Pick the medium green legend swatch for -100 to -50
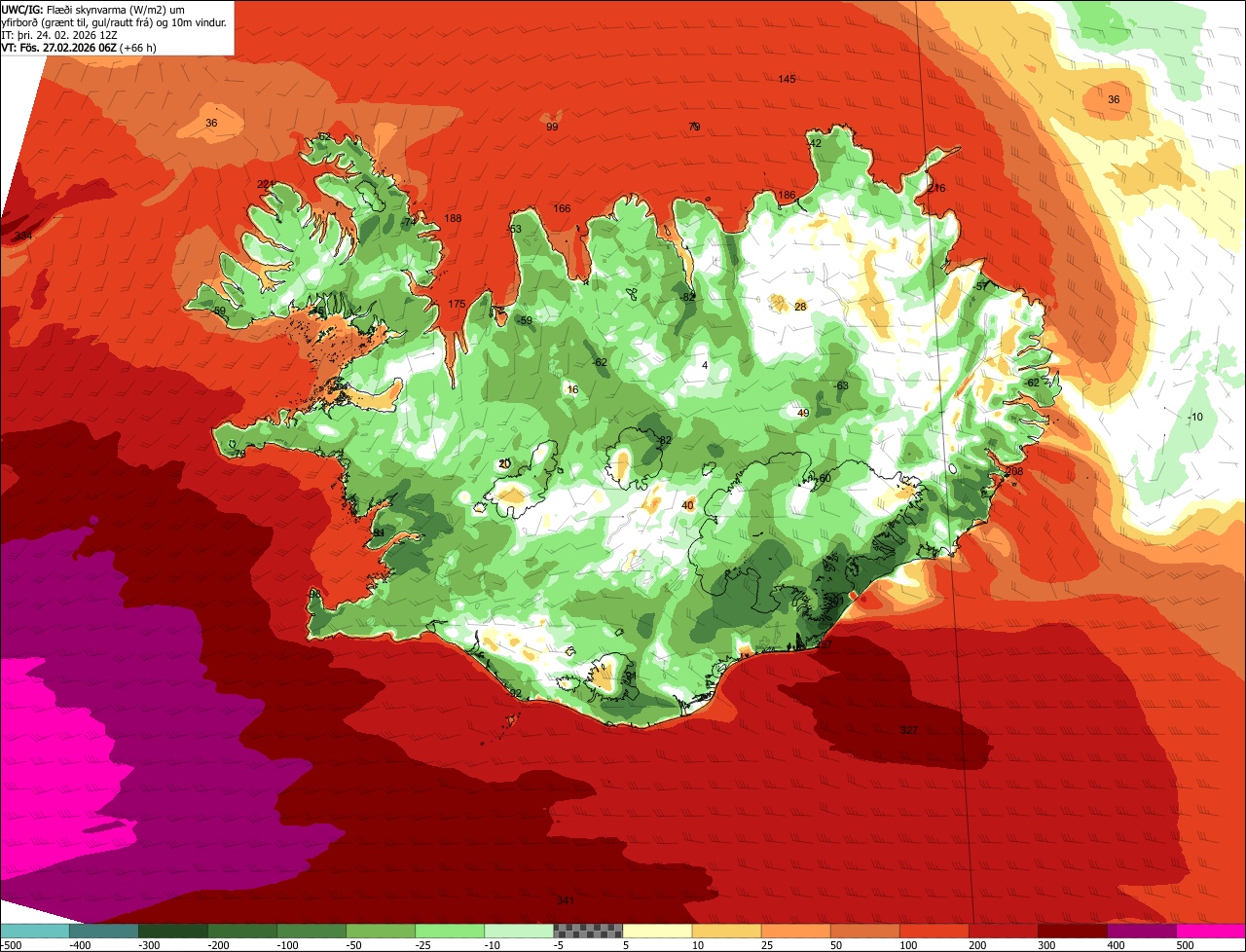This screenshot has height=952, width=1246. coord(311,931)
